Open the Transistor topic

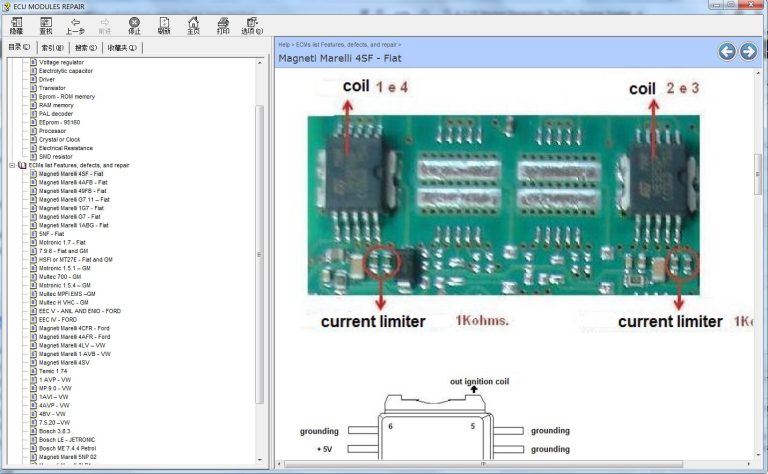pos(52,88)
